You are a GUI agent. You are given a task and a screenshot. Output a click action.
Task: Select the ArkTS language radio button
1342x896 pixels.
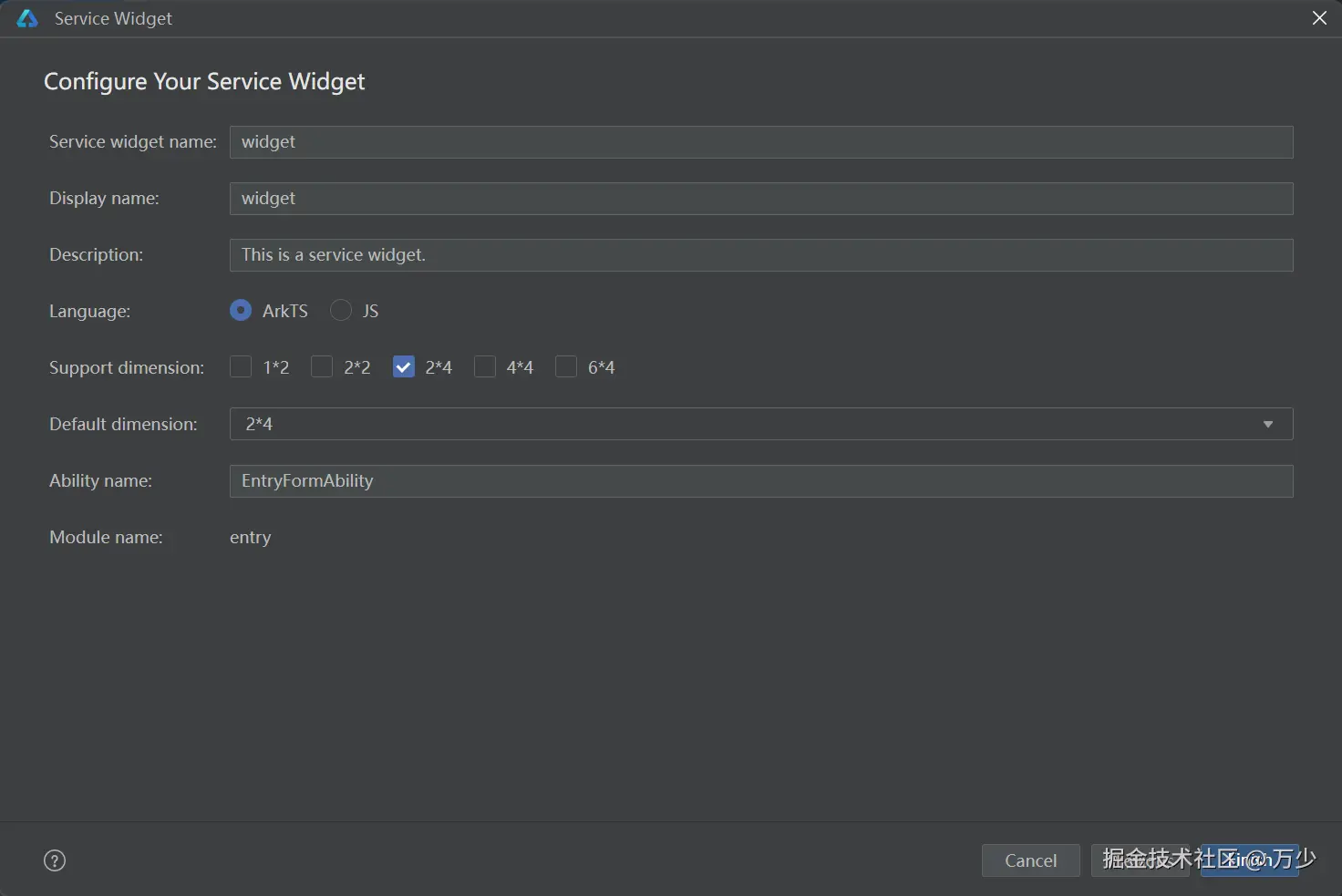point(241,311)
